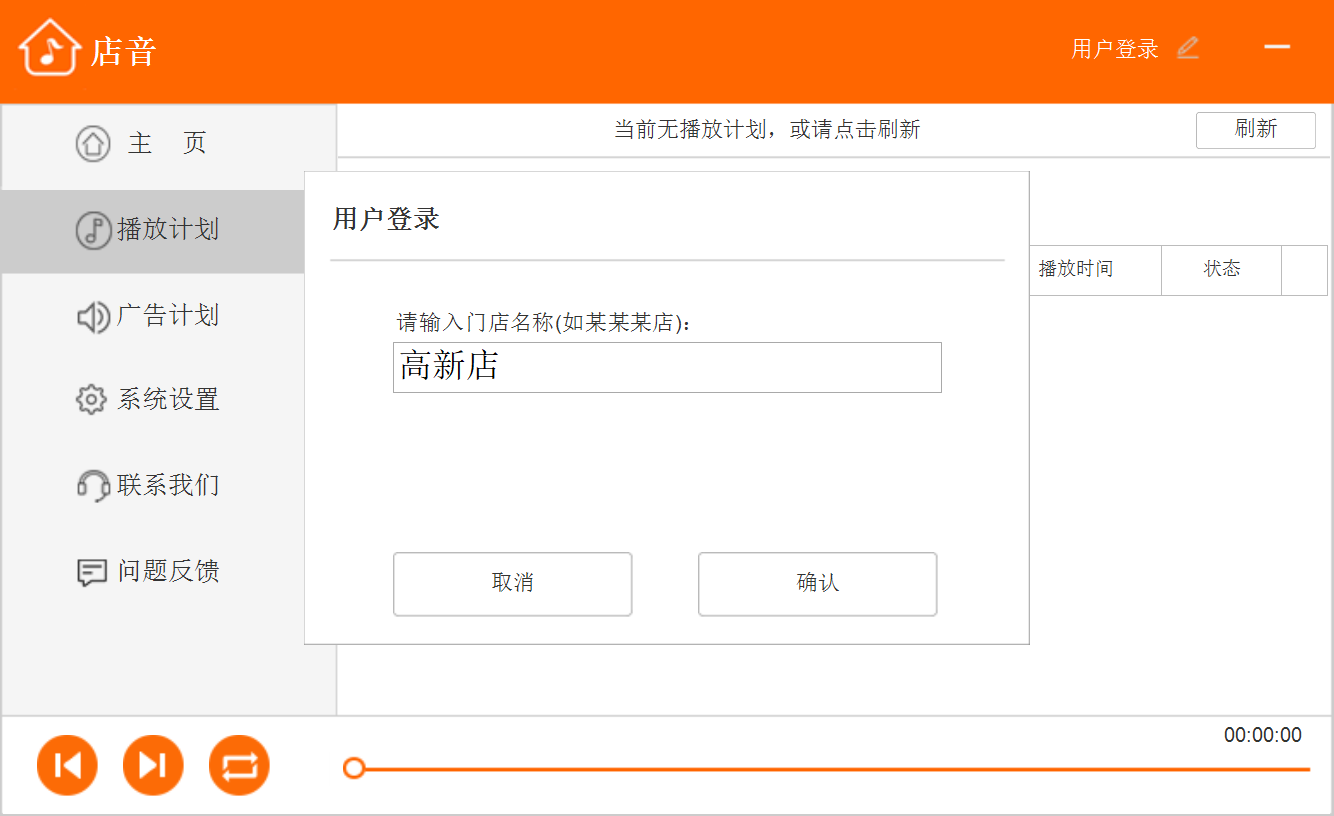This screenshot has height=816, width=1334.
Task: Skip to the next track
Action: 153,766
